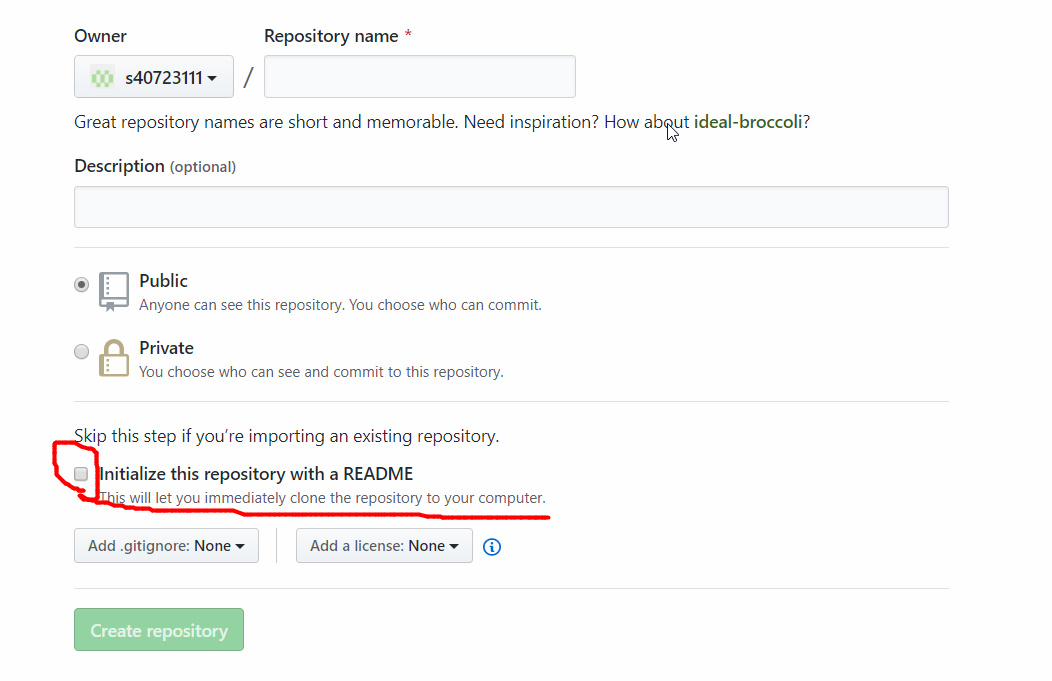Viewport: 1052px width, 681px height.
Task: Click the s40723111 owner avatar icon
Action: [102, 78]
